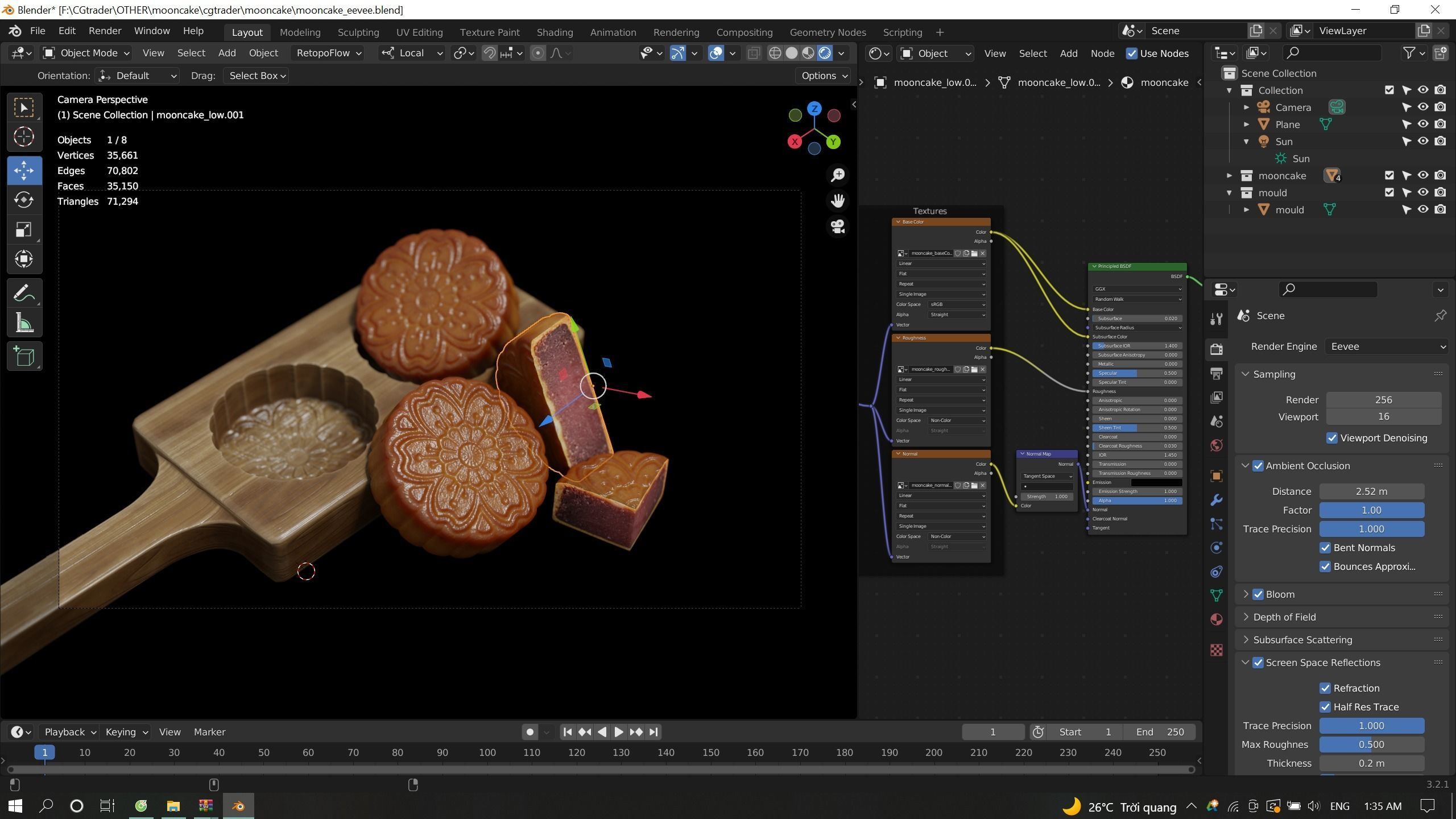The image size is (1456, 819).
Task: Open World properties tab
Action: coord(1217,445)
